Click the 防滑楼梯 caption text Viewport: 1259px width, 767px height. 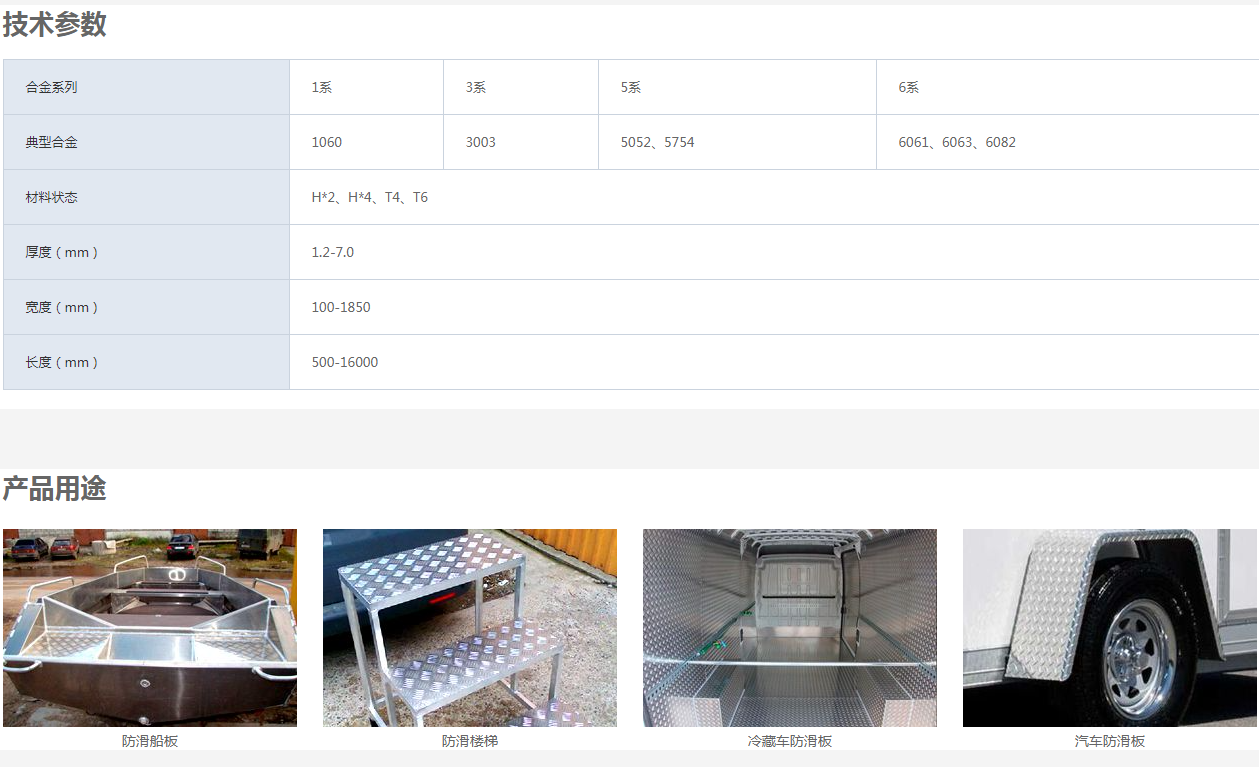pos(469,741)
